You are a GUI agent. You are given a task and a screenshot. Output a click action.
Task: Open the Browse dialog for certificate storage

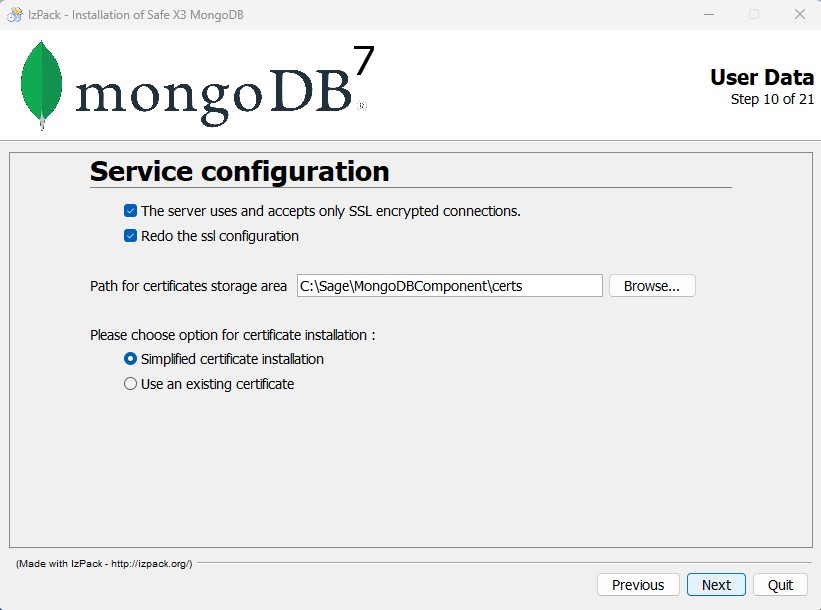(x=651, y=285)
